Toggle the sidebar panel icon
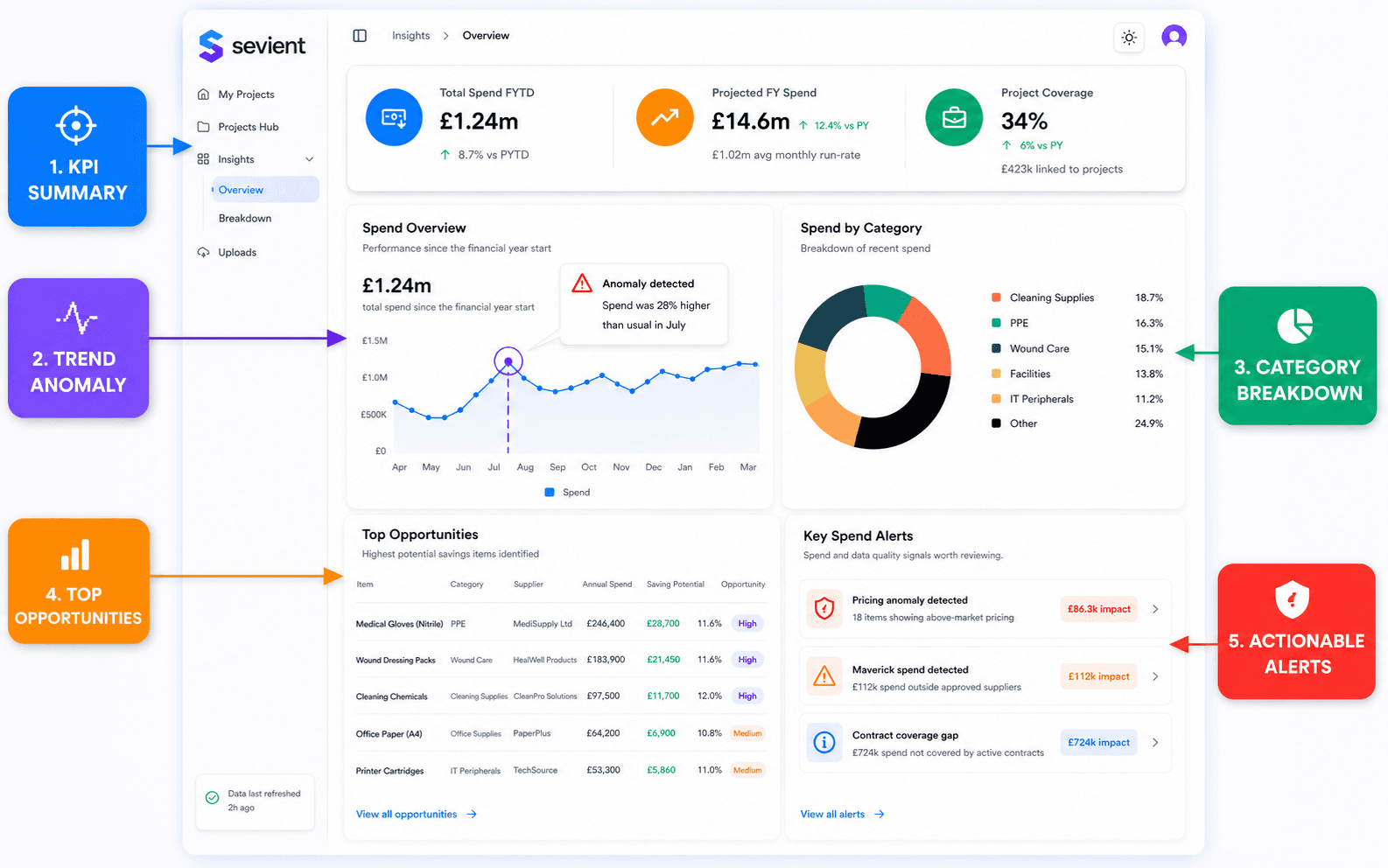The width and height of the screenshot is (1388, 868). click(x=360, y=36)
